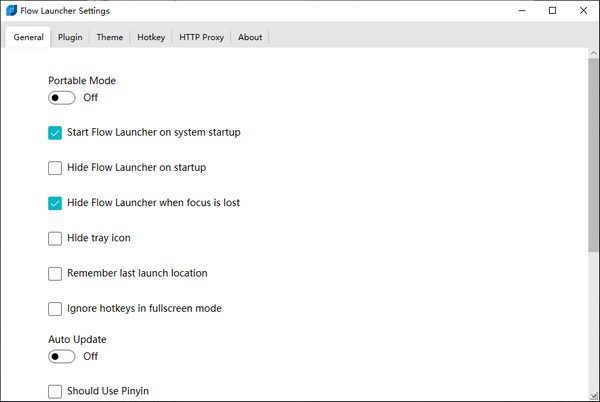This screenshot has width=600, height=402.
Task: Tick the Hide tray icon checkbox
Action: point(55,238)
